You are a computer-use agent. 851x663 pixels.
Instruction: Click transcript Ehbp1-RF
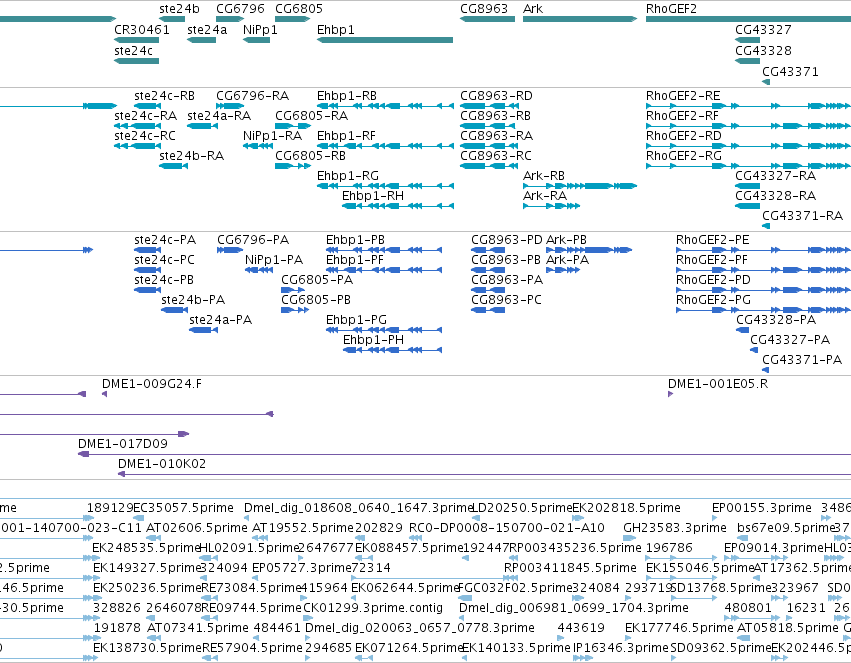pos(385,146)
